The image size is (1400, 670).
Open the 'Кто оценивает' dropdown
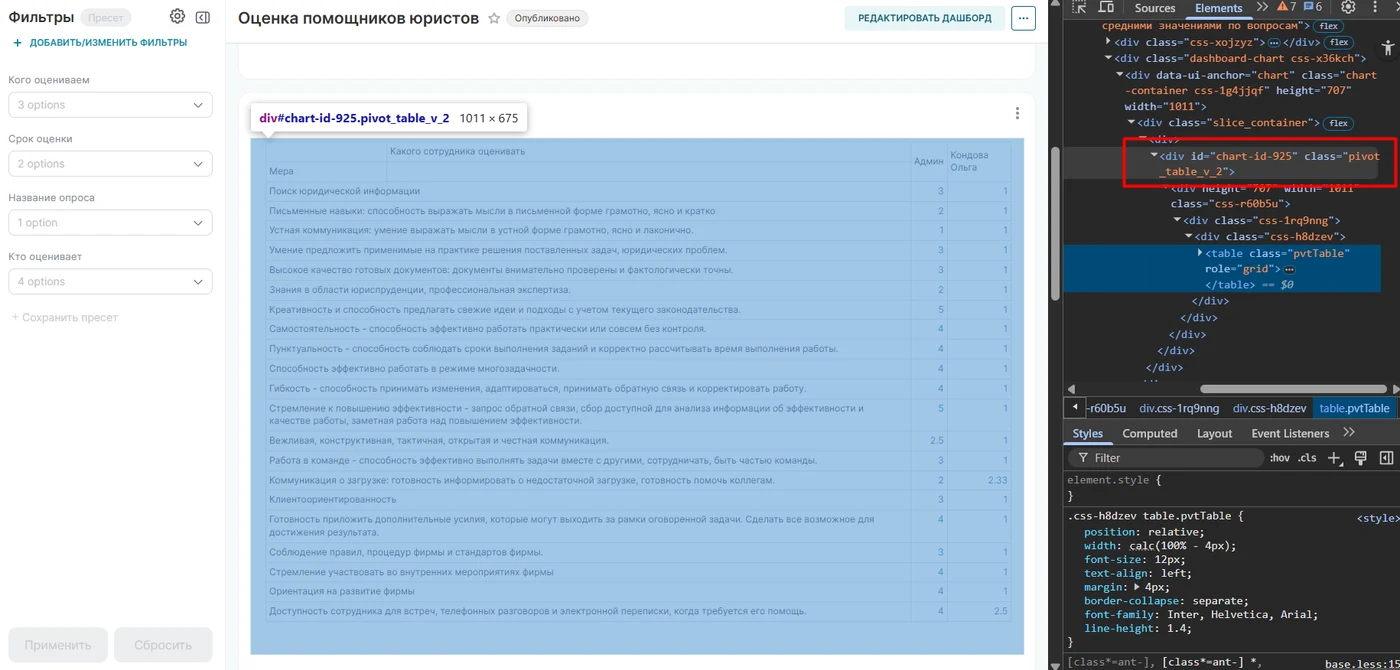[110, 282]
